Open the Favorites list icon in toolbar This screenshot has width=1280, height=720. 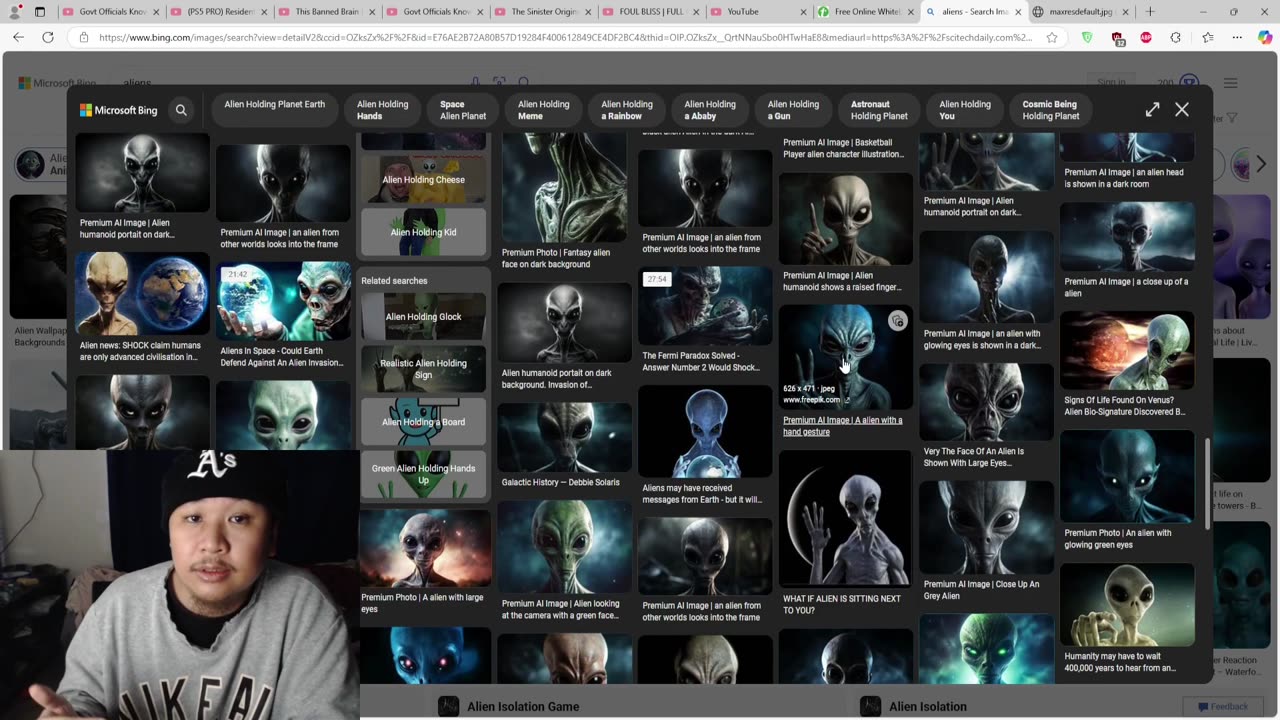[x=1207, y=37]
